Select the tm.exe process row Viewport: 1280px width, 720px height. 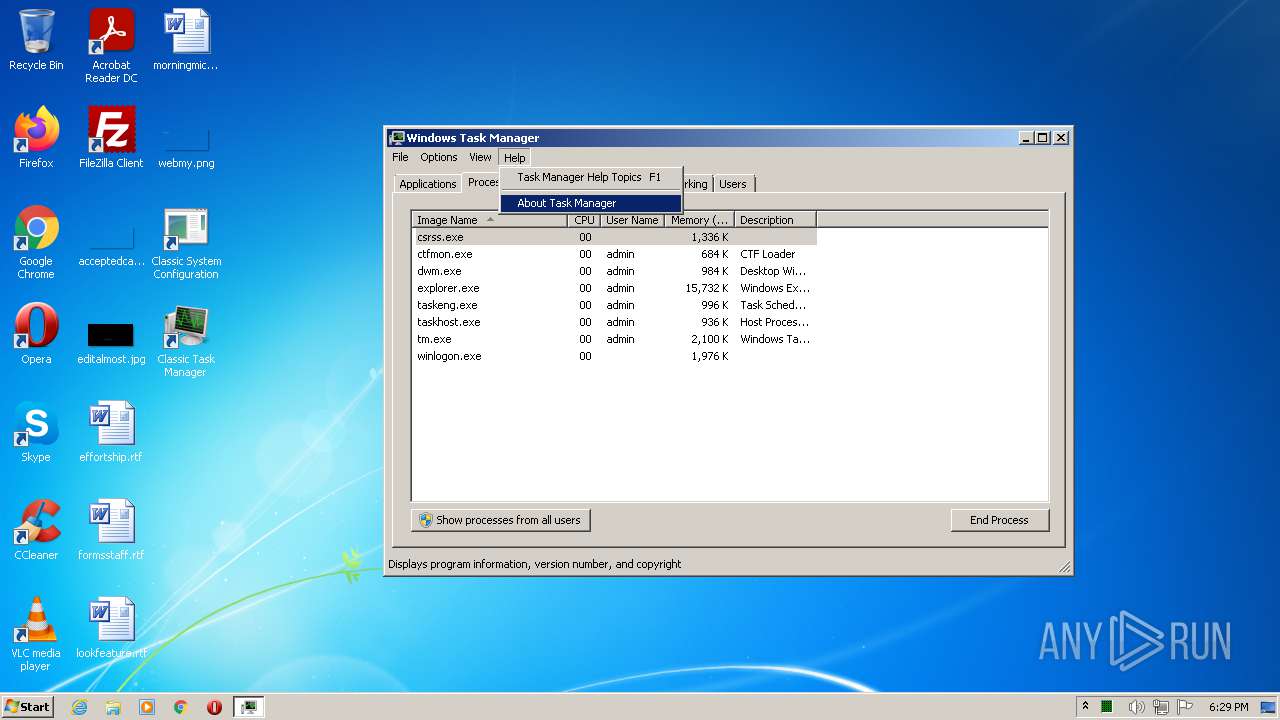[x=614, y=339]
